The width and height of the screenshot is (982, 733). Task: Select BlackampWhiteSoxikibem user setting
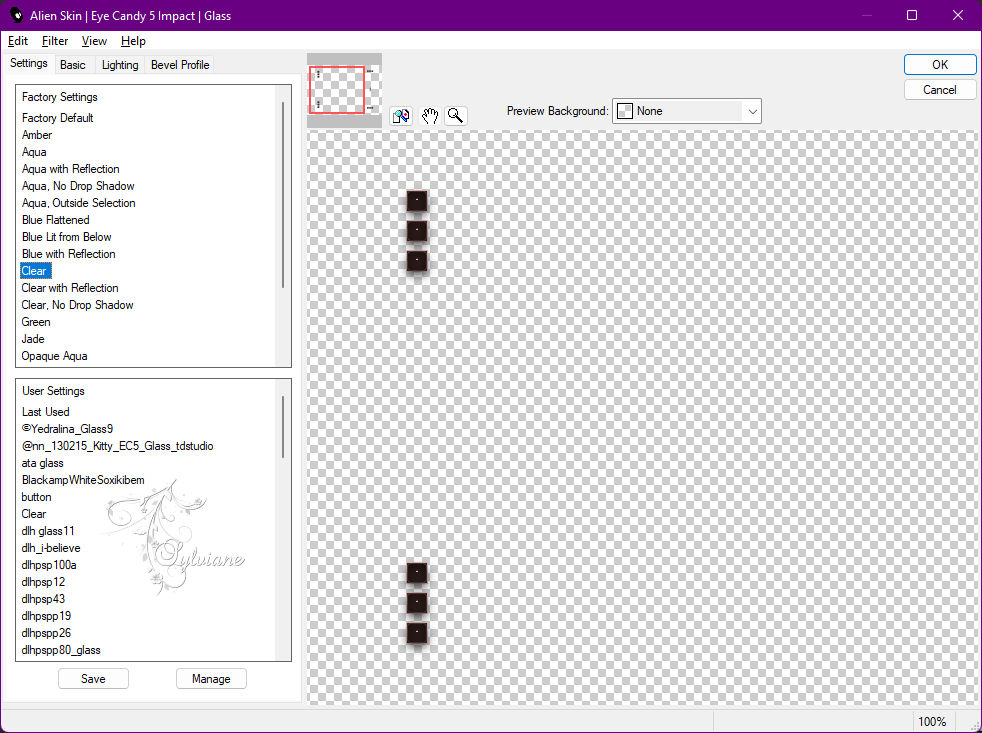tap(83, 479)
